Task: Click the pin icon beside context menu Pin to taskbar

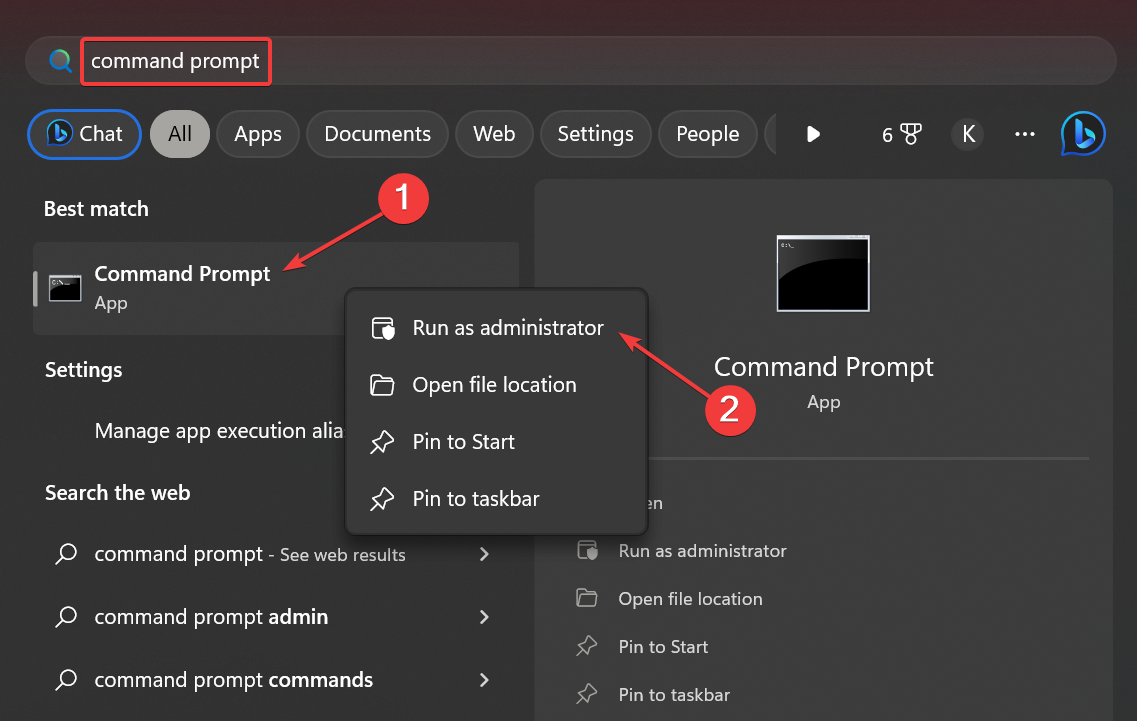Action: (382, 499)
